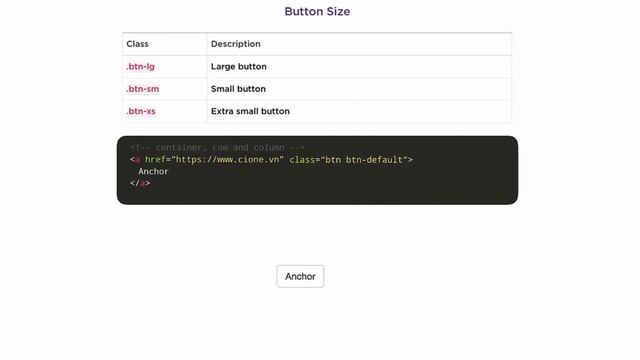The height and width of the screenshot is (360, 640).
Task: Click the Anchor button
Action: coord(300,276)
